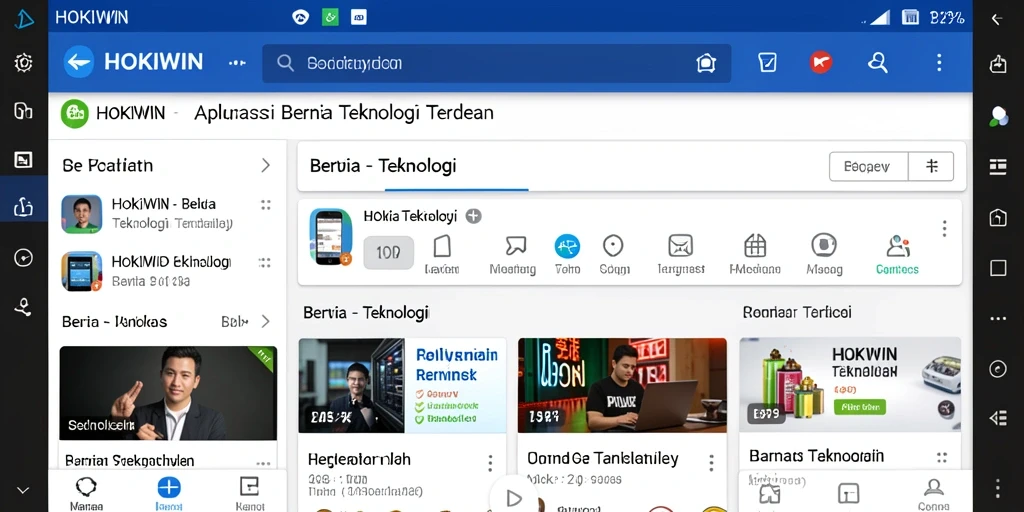This screenshot has width=1024, height=512.
Task: Click the colored circles icon in right sidebar
Action: [x=998, y=116]
